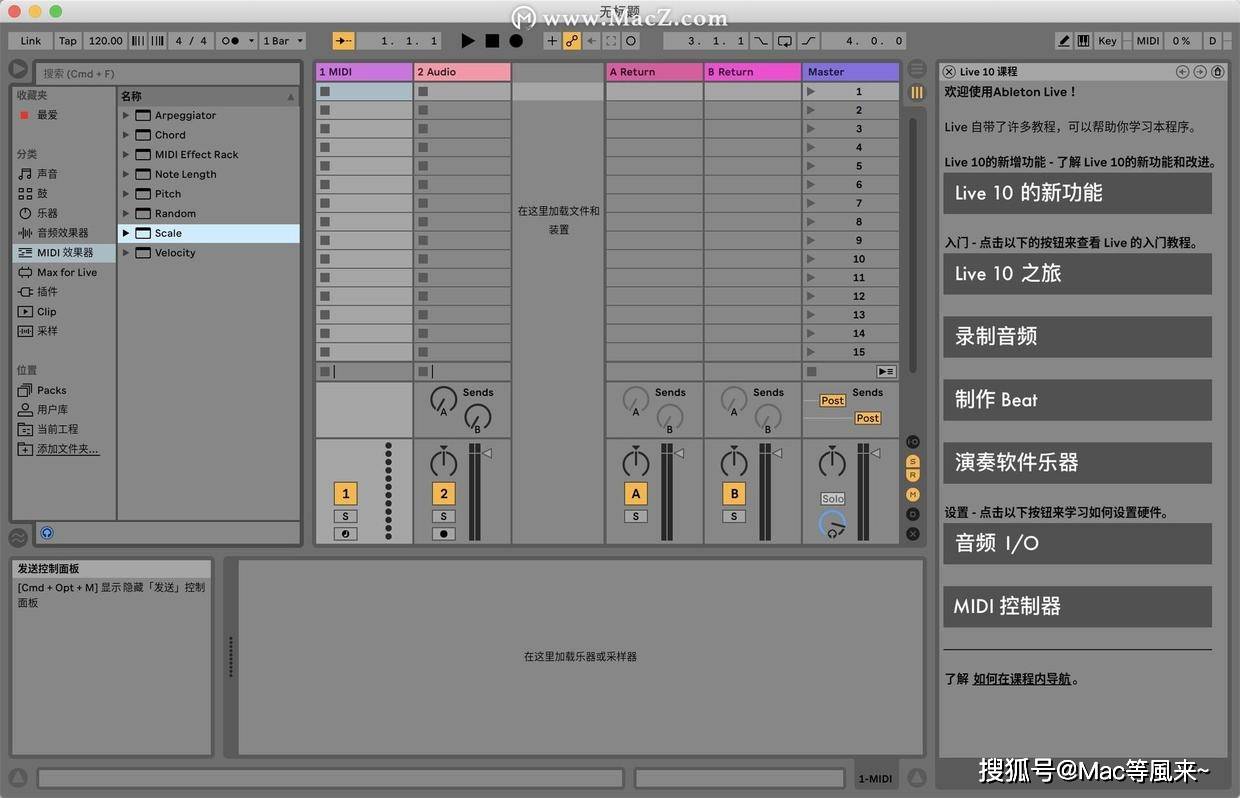Toggle track activator 1 on MIDI track

click(346, 493)
